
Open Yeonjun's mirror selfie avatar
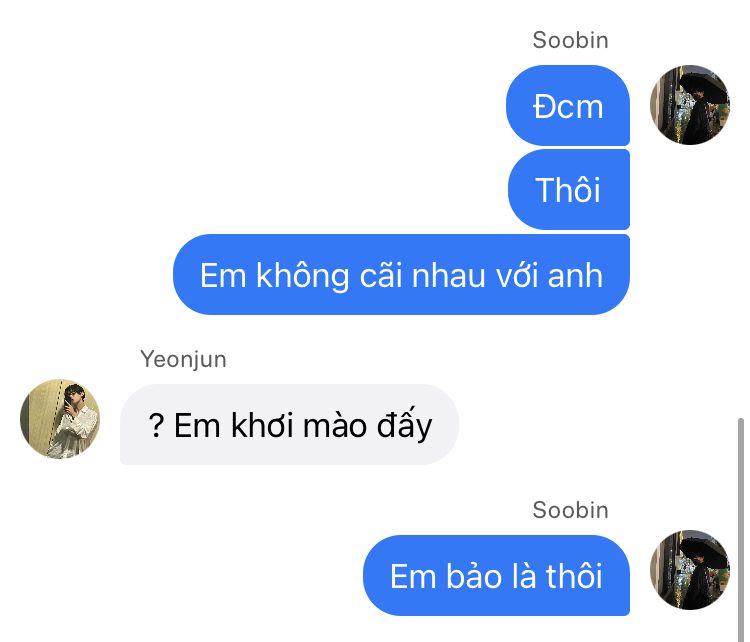pos(60,419)
